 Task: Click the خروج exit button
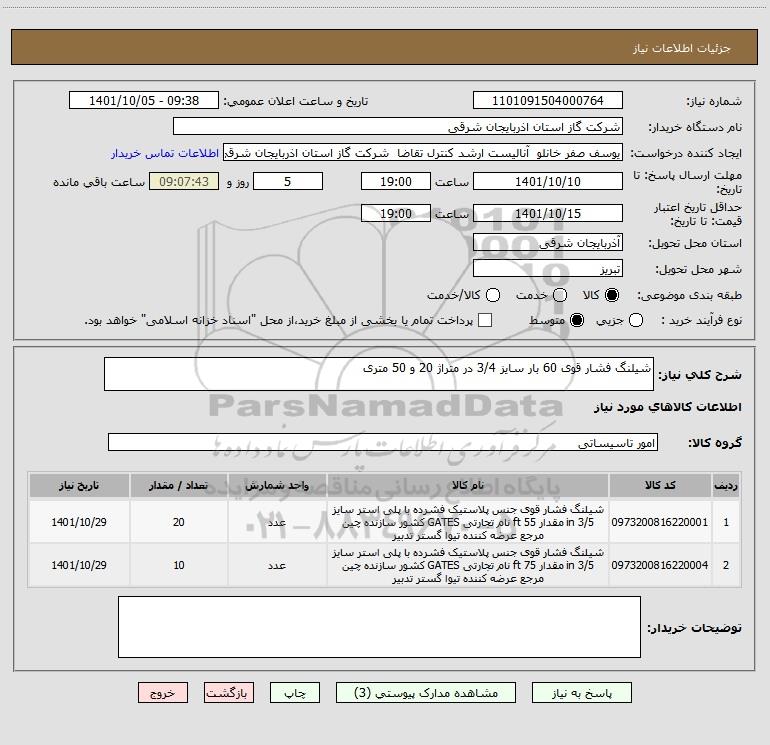click(x=163, y=692)
